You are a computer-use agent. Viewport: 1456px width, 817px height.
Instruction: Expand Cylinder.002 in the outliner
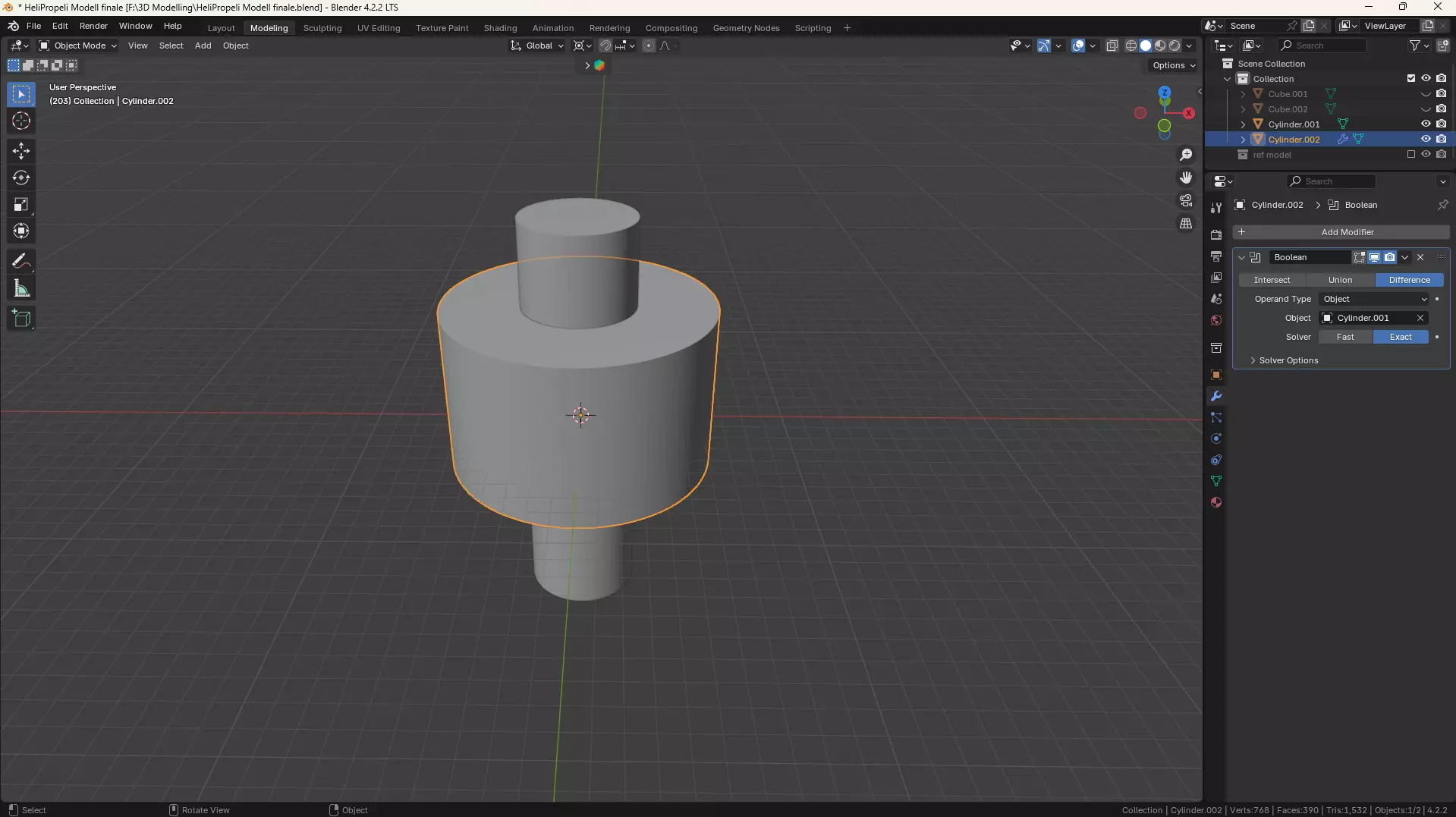1243,140
